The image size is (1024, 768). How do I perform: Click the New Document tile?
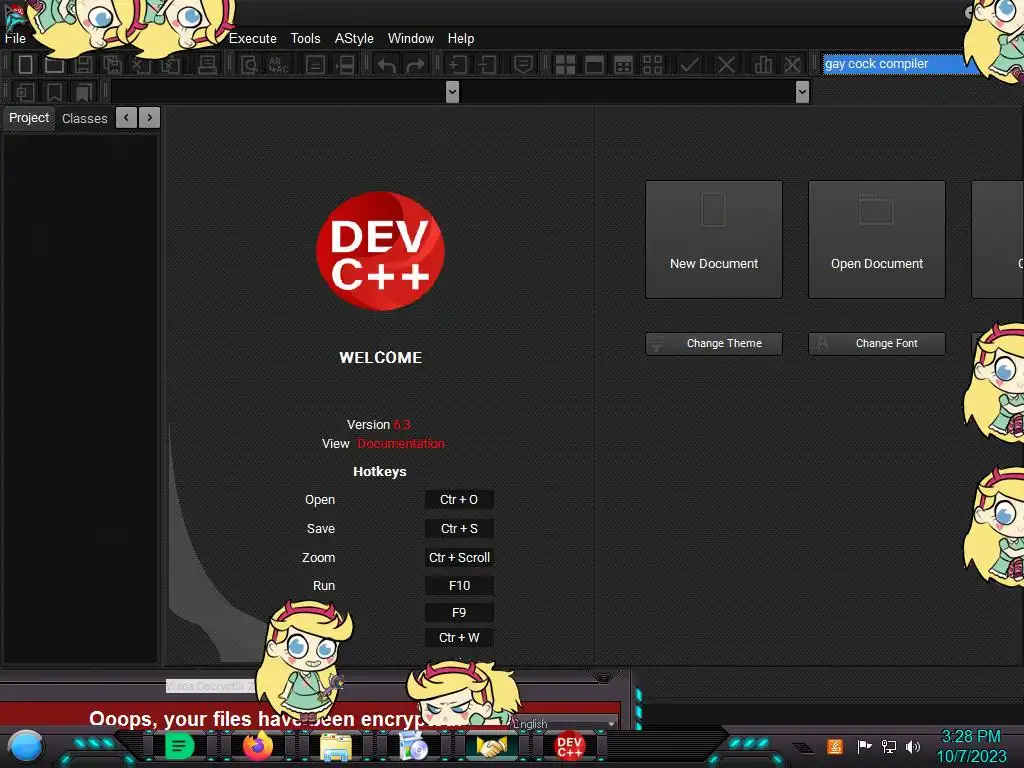714,240
